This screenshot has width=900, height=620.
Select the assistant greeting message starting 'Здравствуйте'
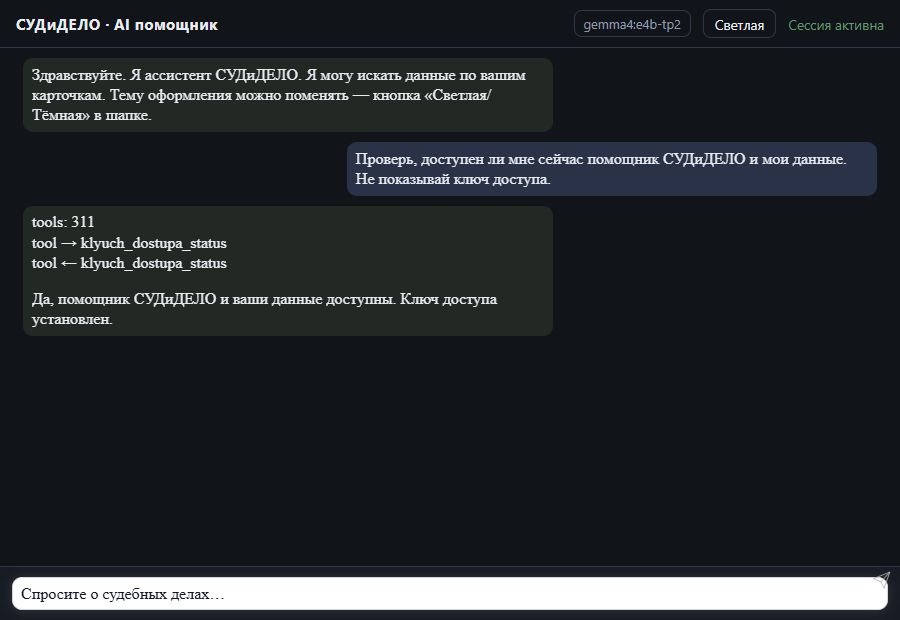288,95
